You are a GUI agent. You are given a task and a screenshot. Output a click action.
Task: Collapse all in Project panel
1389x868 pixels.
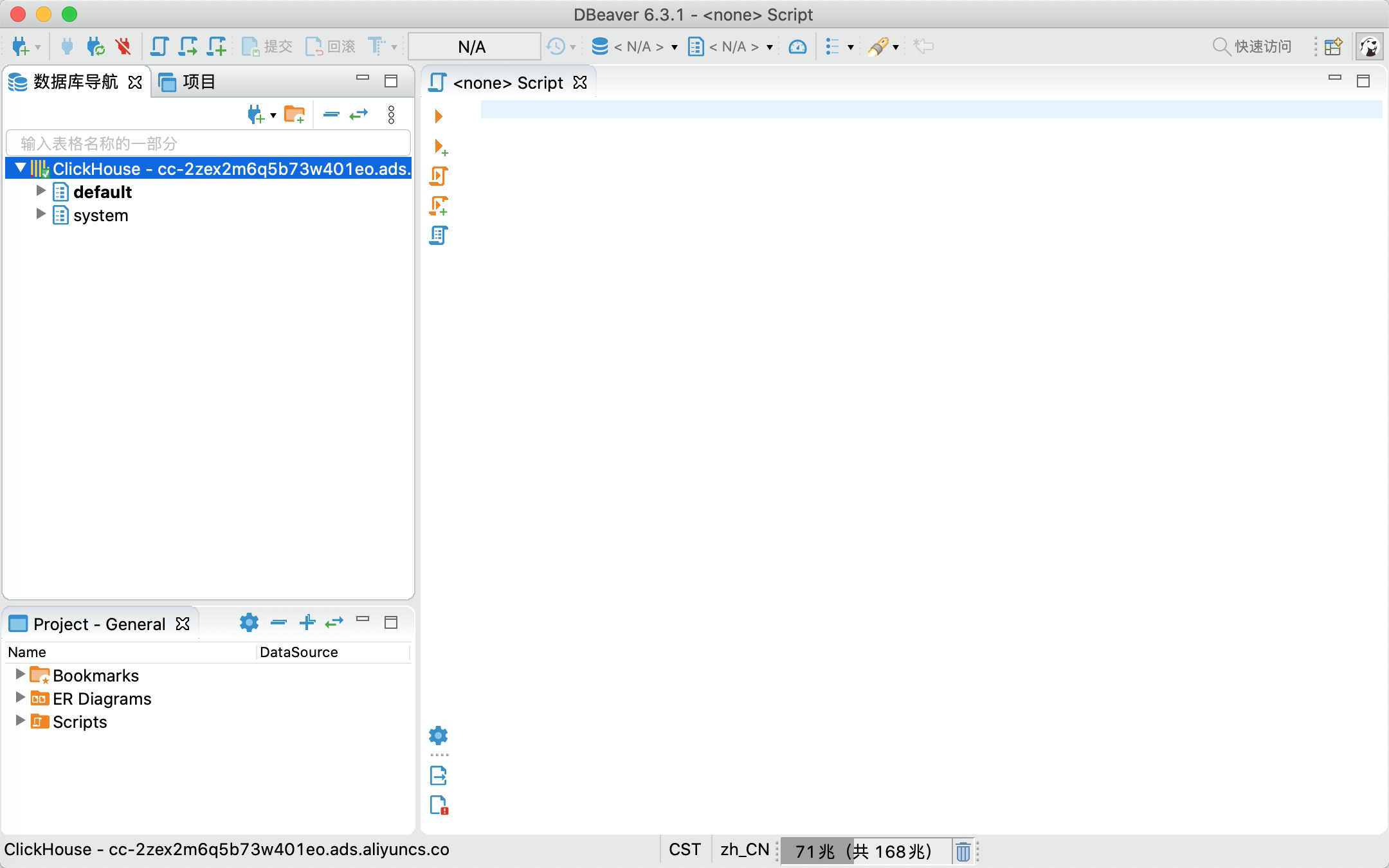point(278,622)
